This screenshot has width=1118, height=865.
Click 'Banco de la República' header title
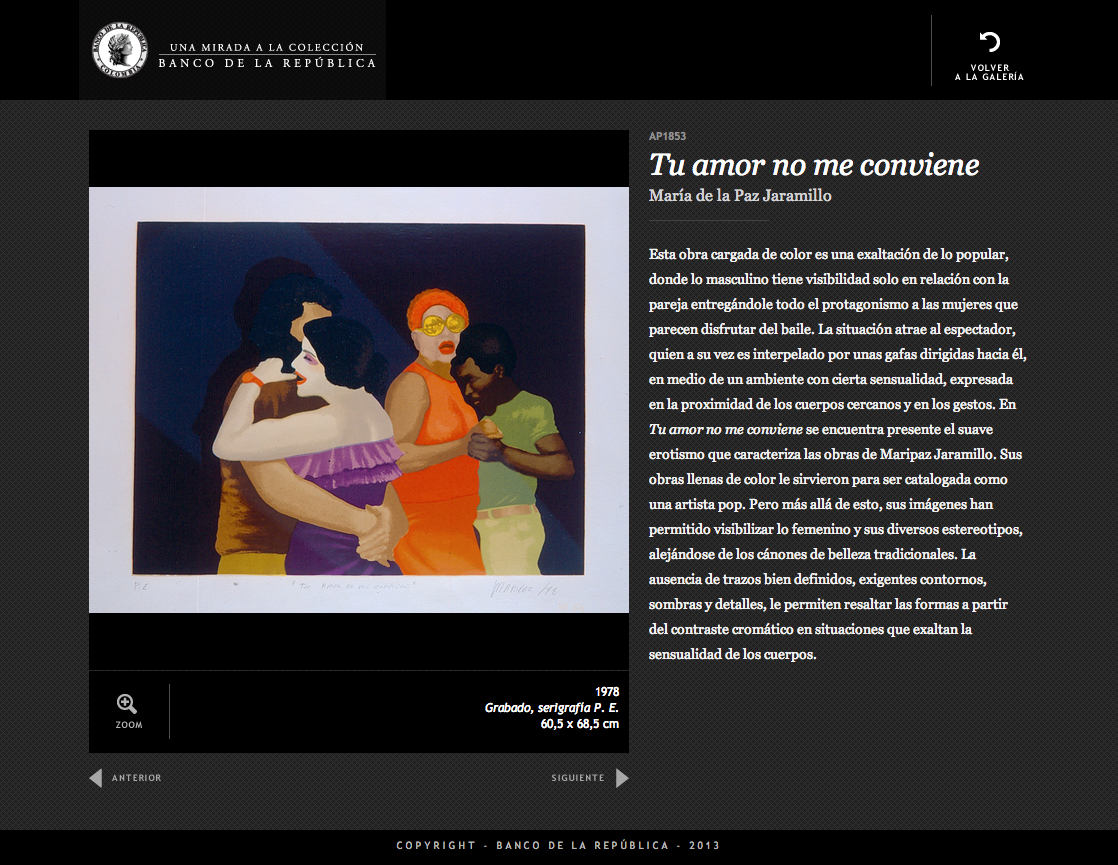267,63
